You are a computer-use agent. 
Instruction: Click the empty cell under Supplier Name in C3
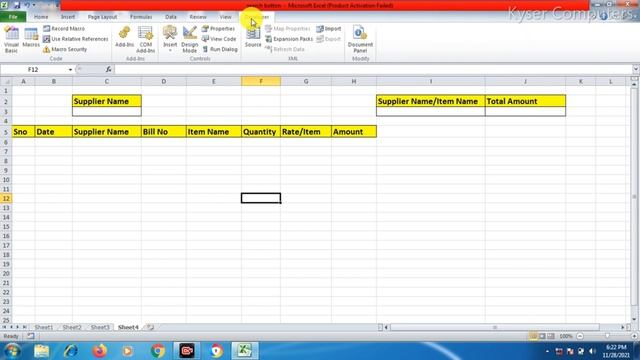[x=107, y=111]
